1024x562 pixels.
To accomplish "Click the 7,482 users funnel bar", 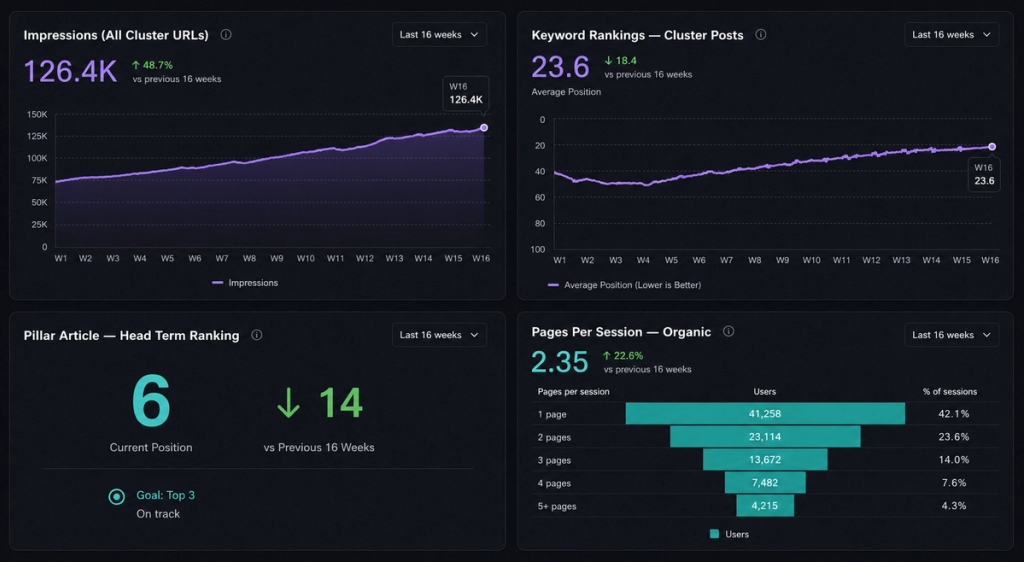I will click(765, 482).
